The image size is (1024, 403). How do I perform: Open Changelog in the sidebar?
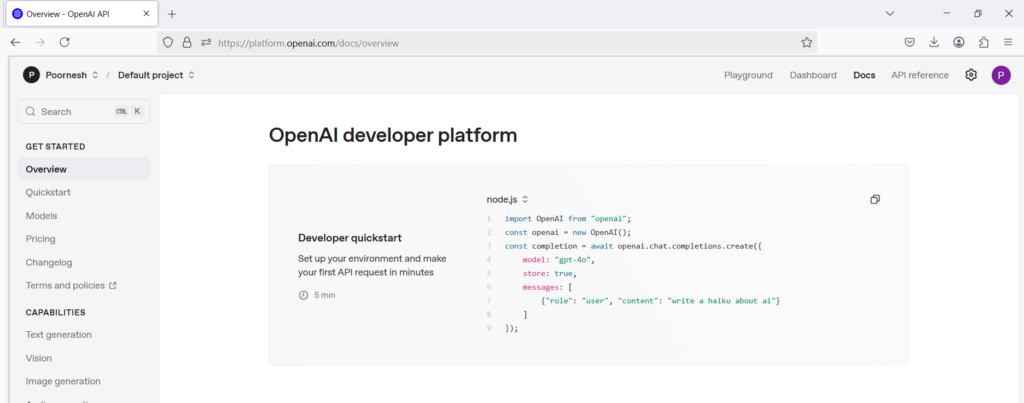(x=49, y=263)
